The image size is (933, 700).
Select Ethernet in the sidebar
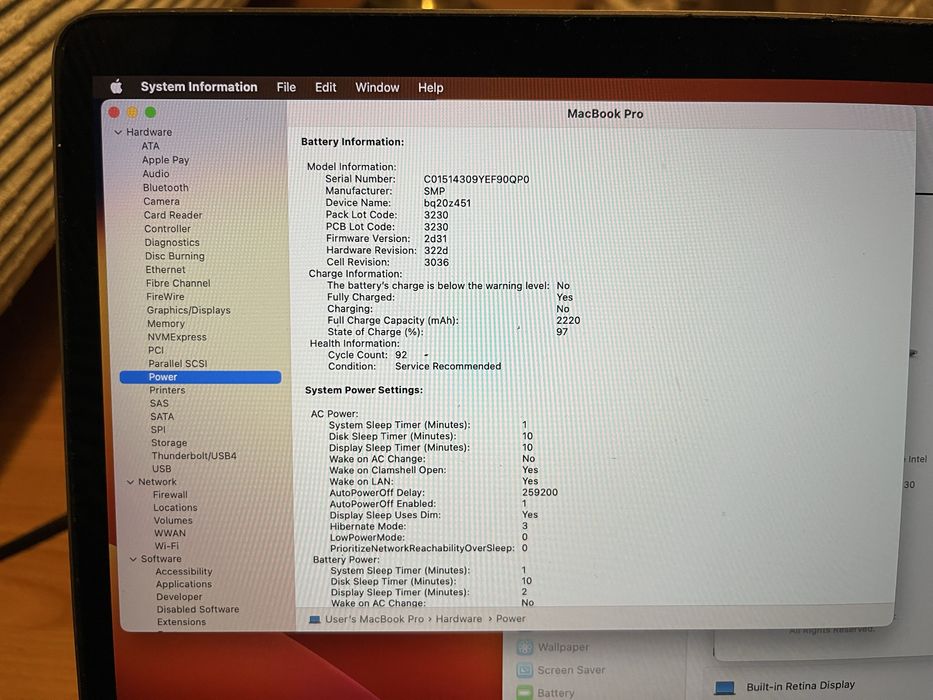165,270
